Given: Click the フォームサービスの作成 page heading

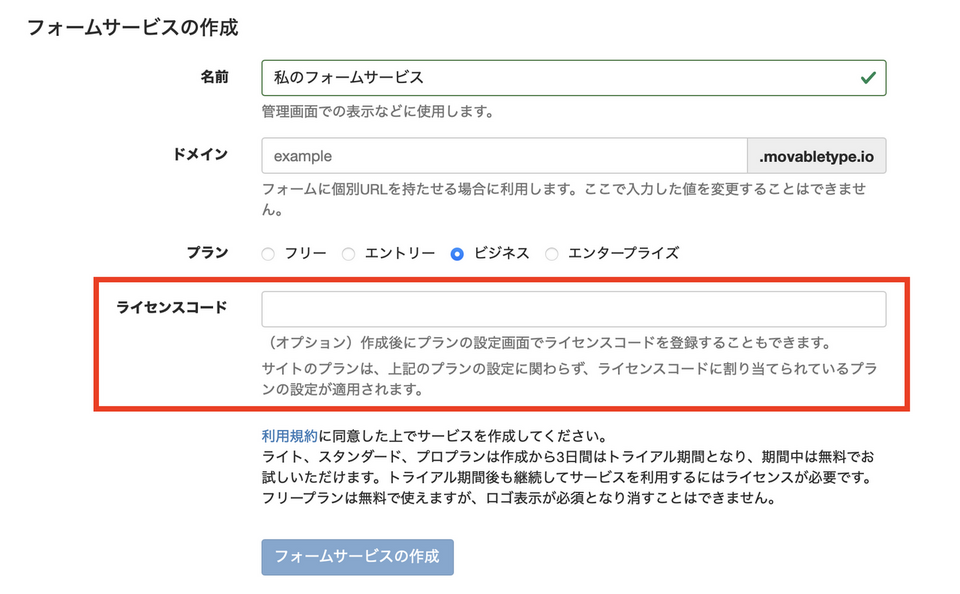Looking at the screenshot, I should click(x=133, y=28).
